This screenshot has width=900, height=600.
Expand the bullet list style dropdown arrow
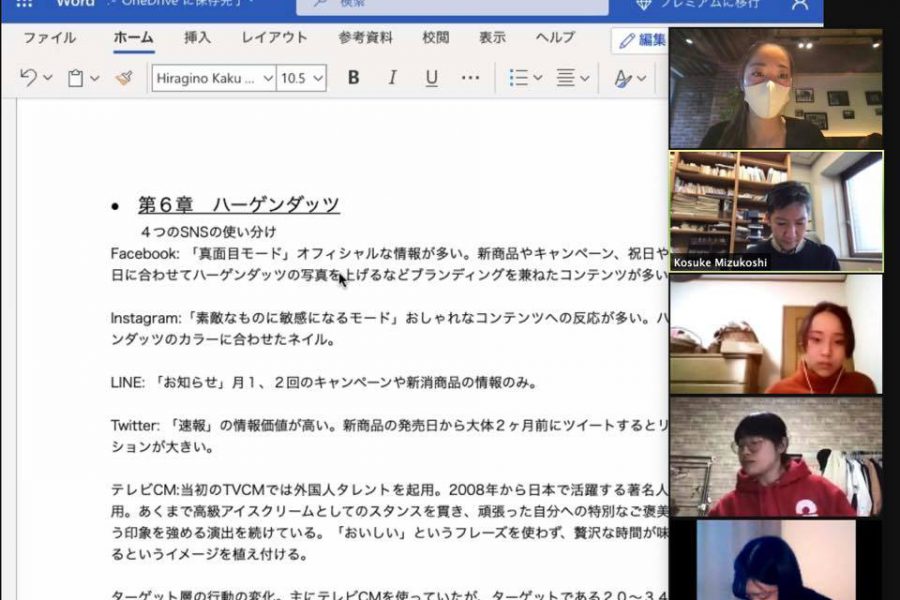coord(538,78)
